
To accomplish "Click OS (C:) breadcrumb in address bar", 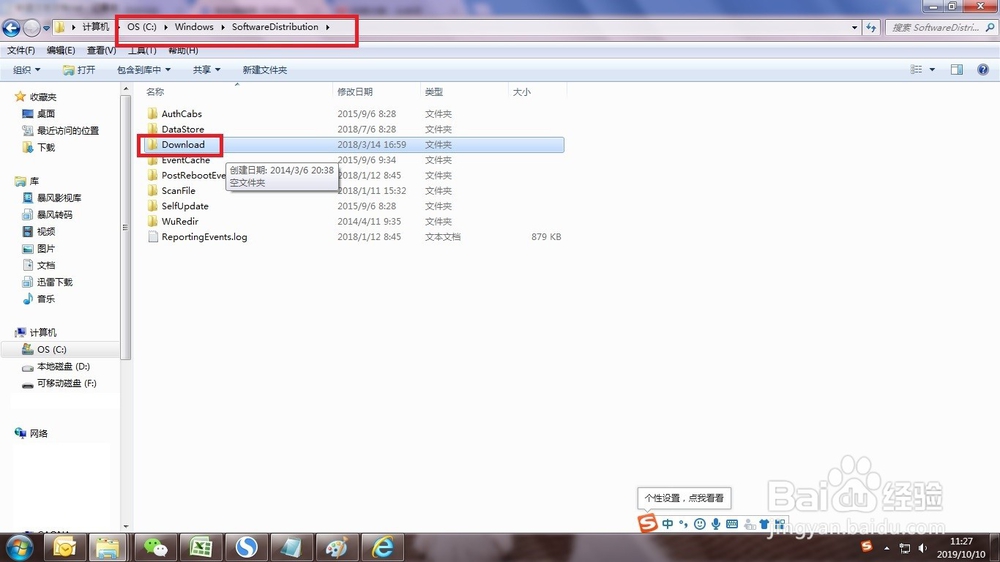I will click(142, 27).
